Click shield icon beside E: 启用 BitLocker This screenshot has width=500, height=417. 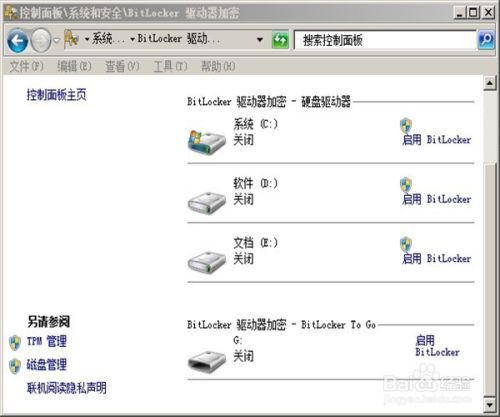(x=406, y=244)
